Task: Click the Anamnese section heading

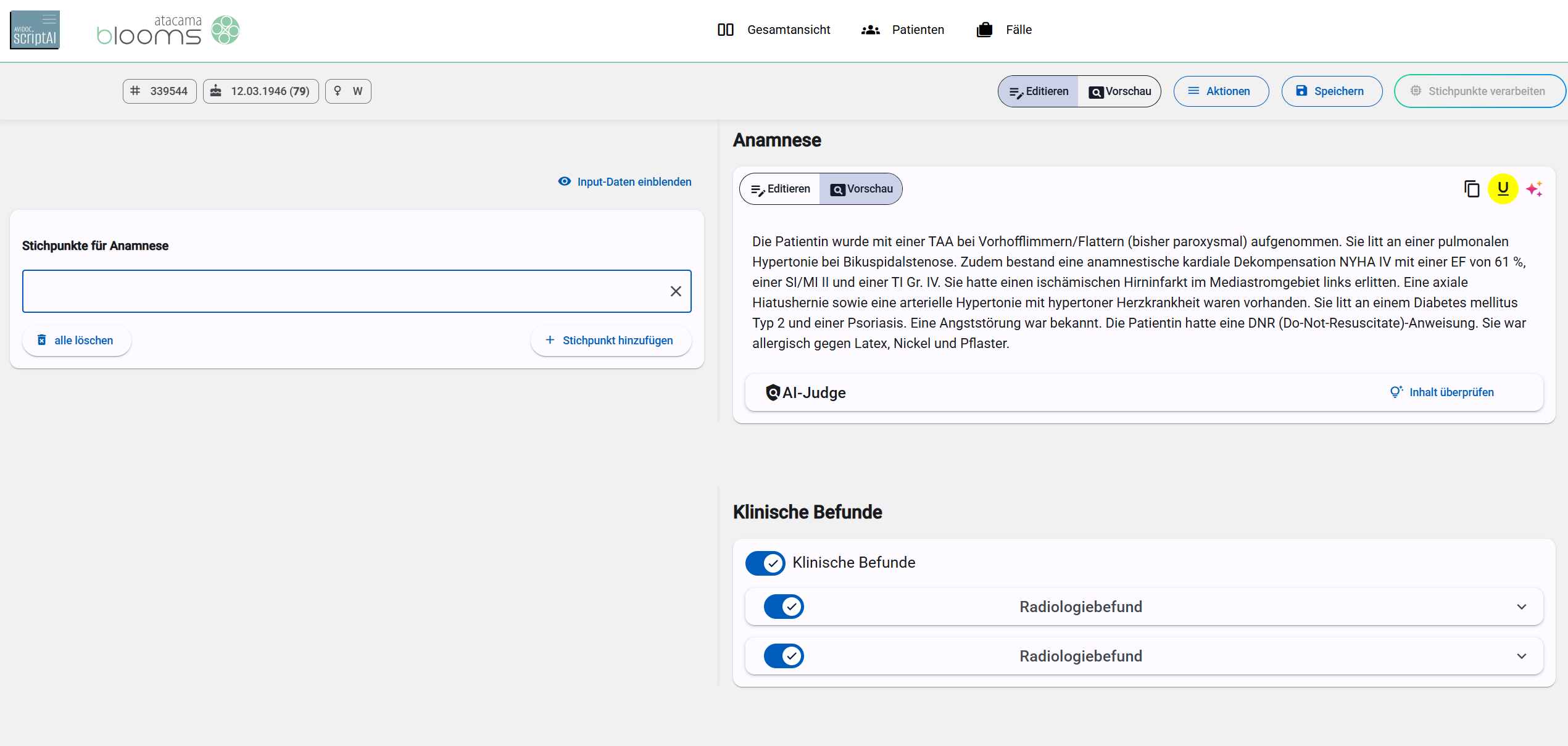Action: (777, 140)
